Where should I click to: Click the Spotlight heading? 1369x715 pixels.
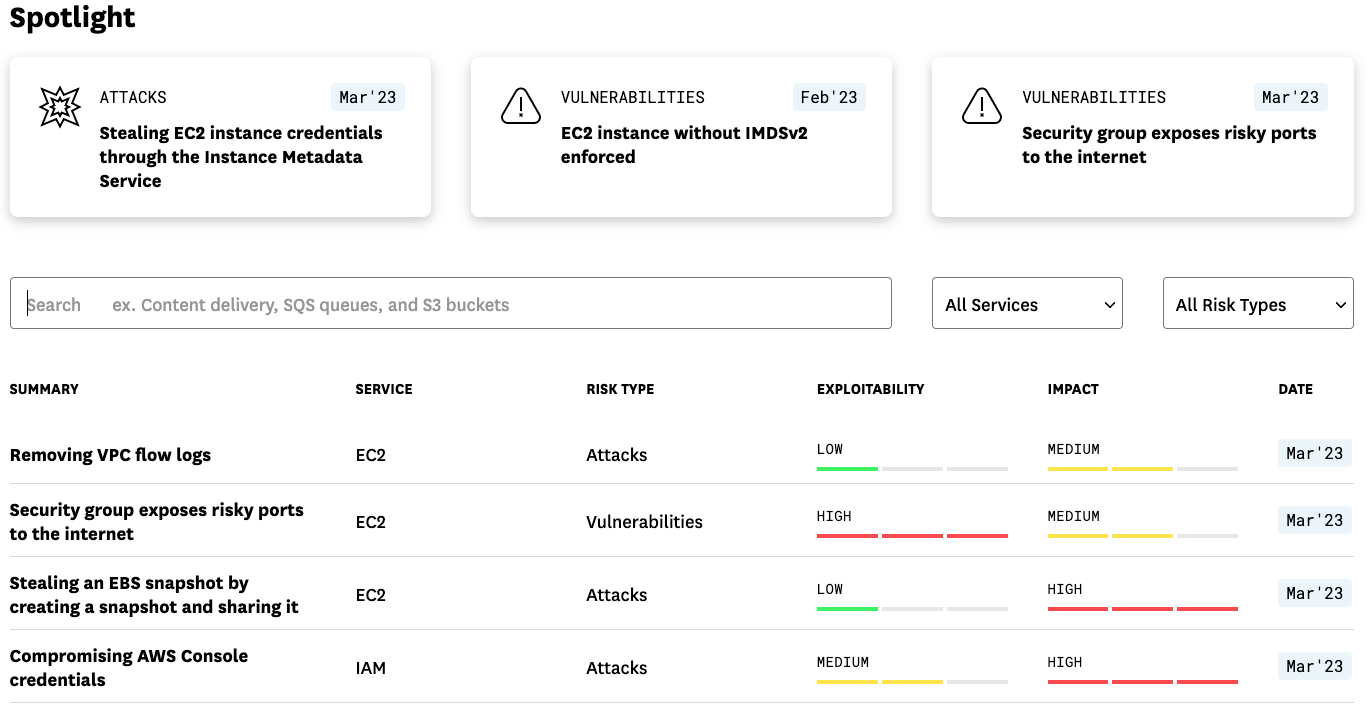(73, 17)
